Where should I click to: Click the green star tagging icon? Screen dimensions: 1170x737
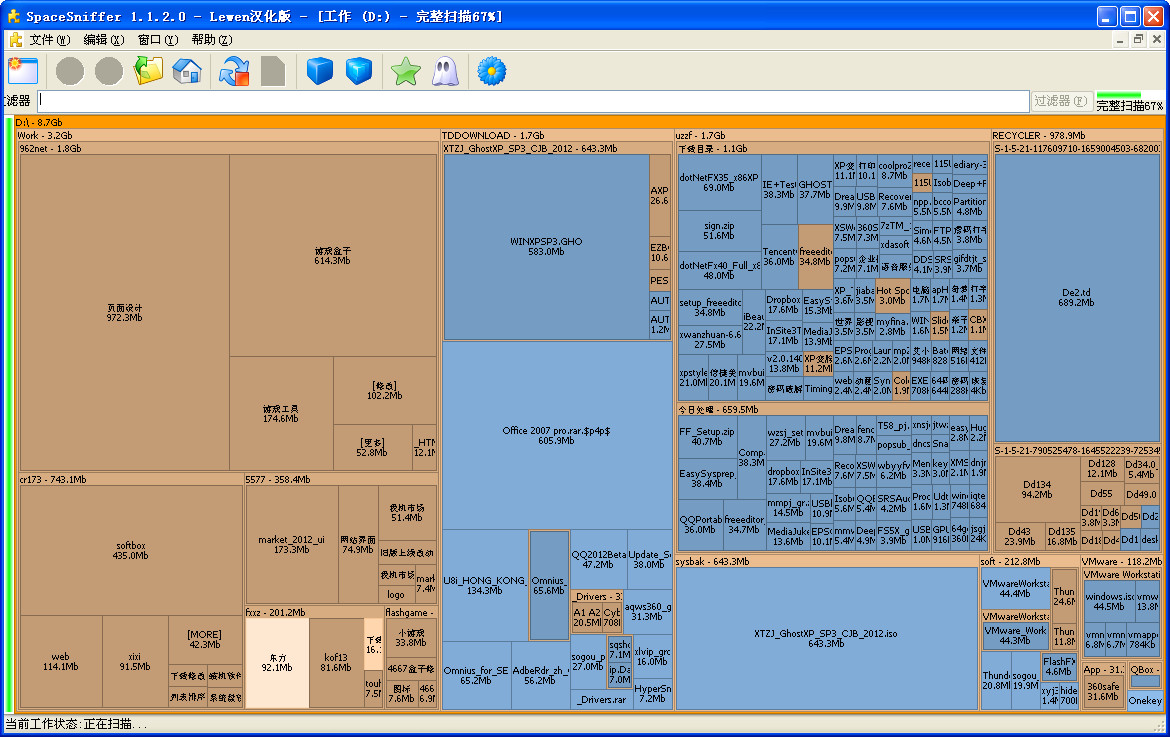pyautogui.click(x=406, y=72)
